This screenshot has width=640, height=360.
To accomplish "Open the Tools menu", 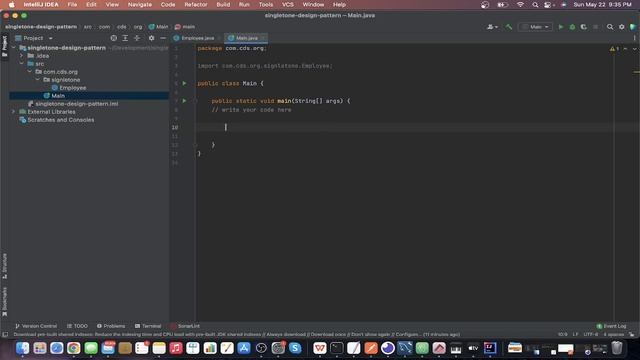I will click(266, 4).
